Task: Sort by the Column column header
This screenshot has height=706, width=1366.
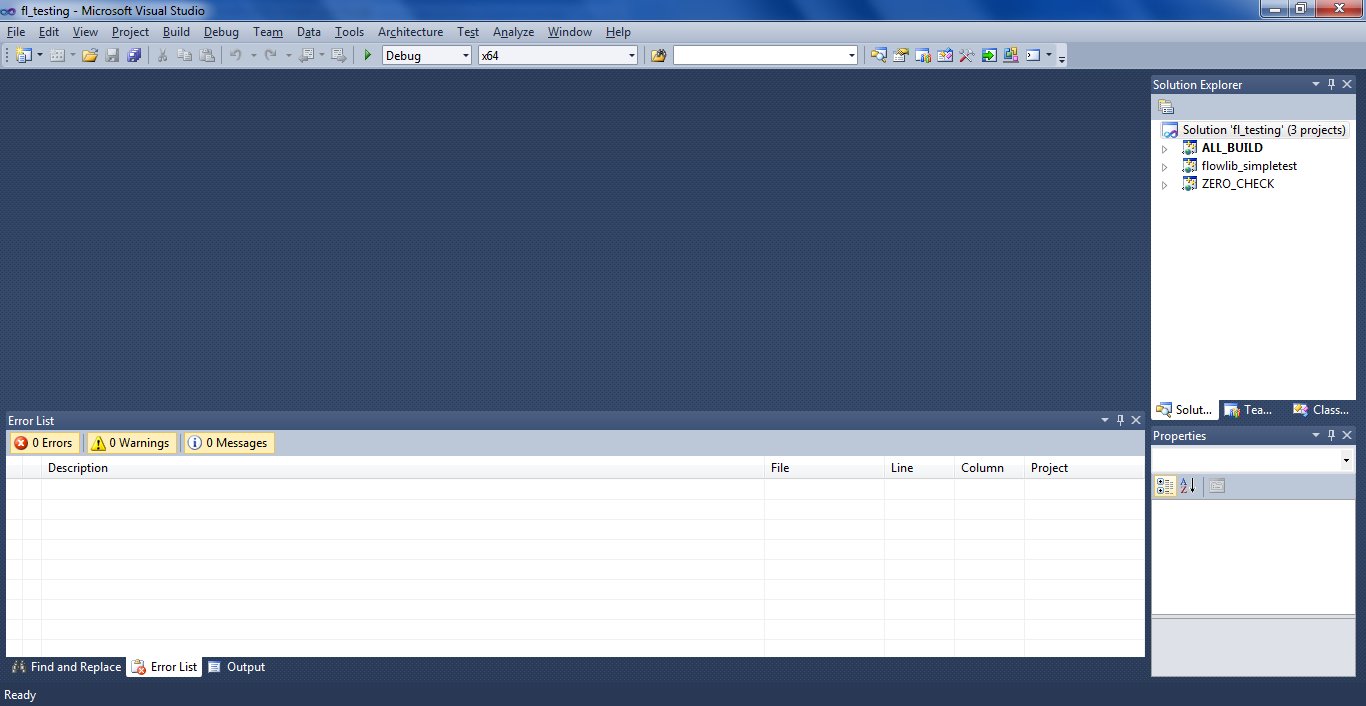Action: [989, 468]
